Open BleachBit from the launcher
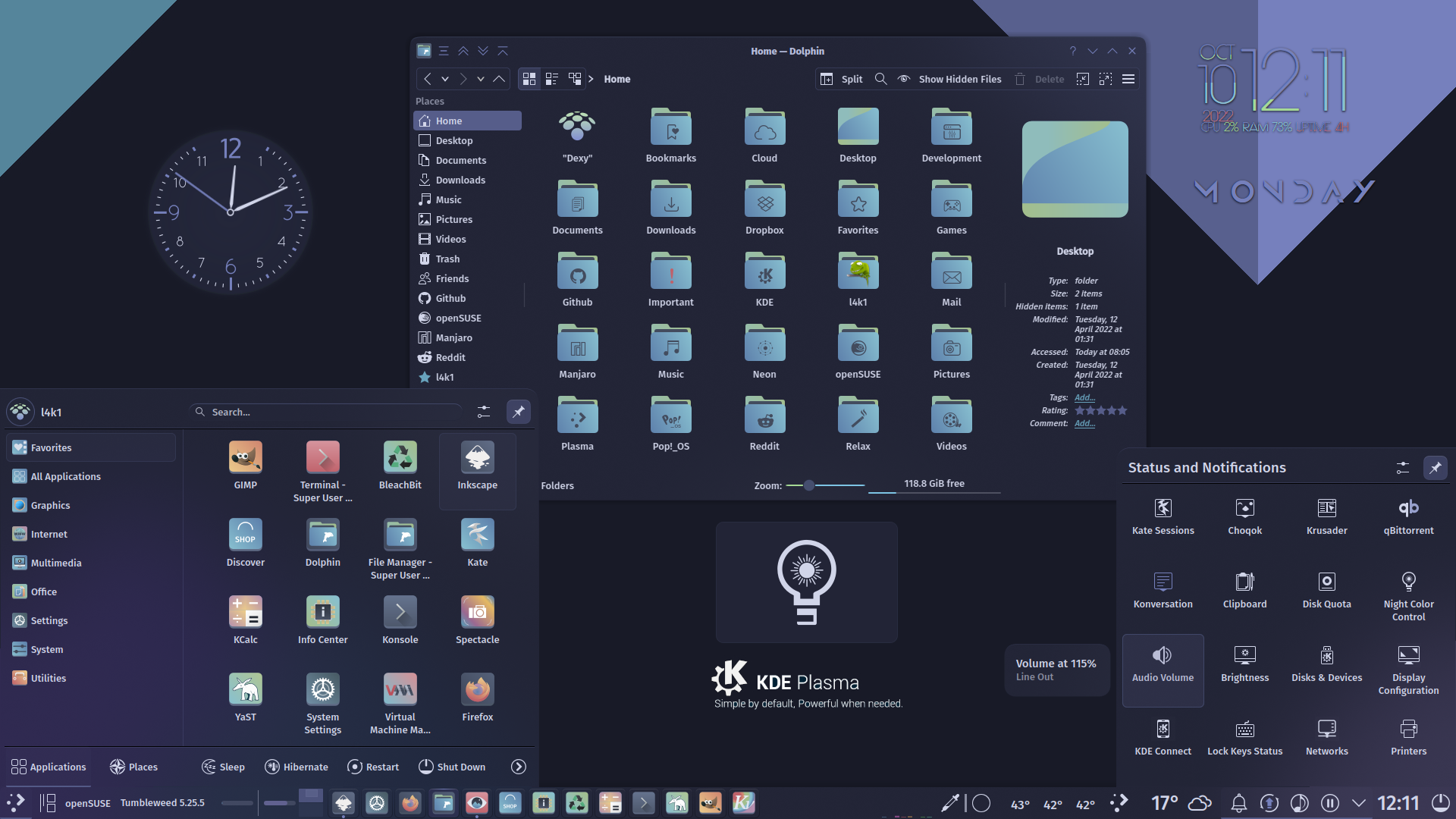Viewport: 1456px width, 819px height. point(400,466)
